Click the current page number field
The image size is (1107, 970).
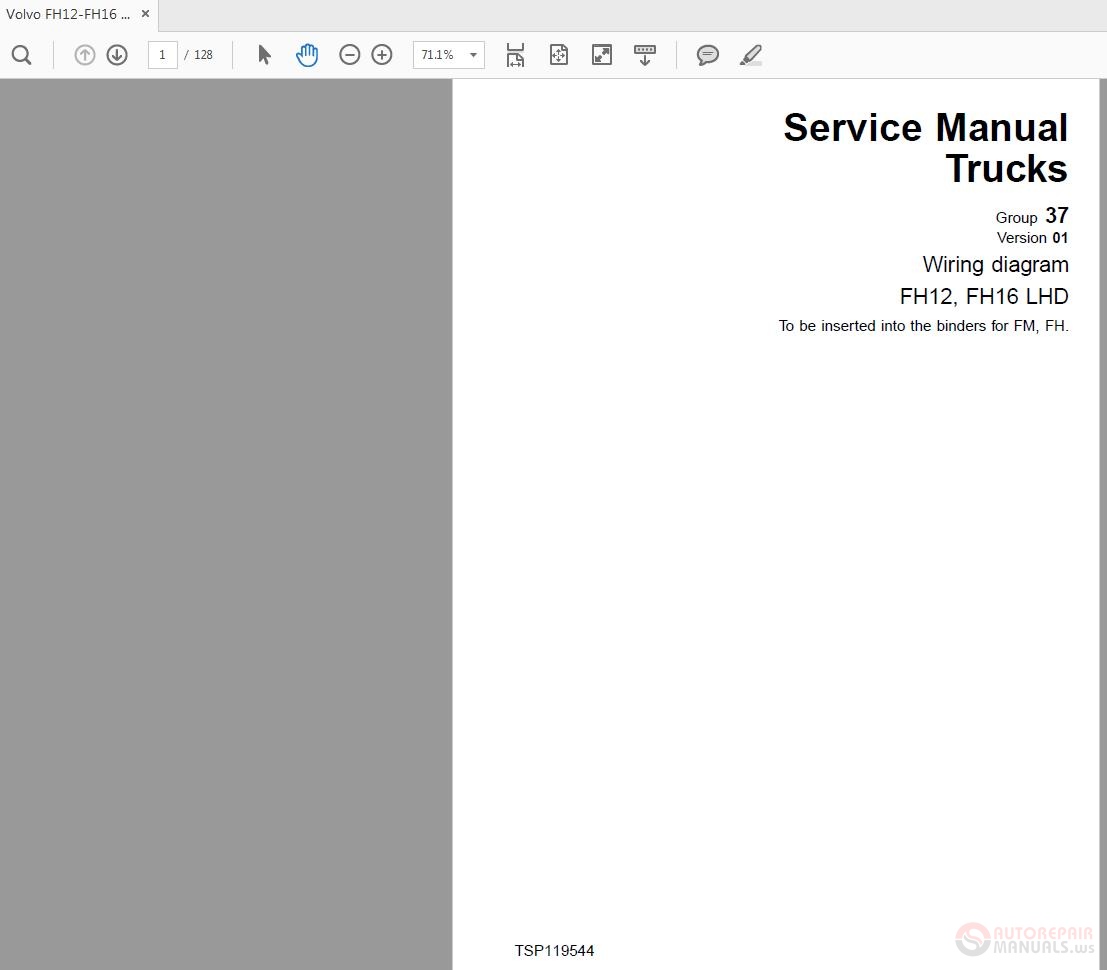point(162,55)
